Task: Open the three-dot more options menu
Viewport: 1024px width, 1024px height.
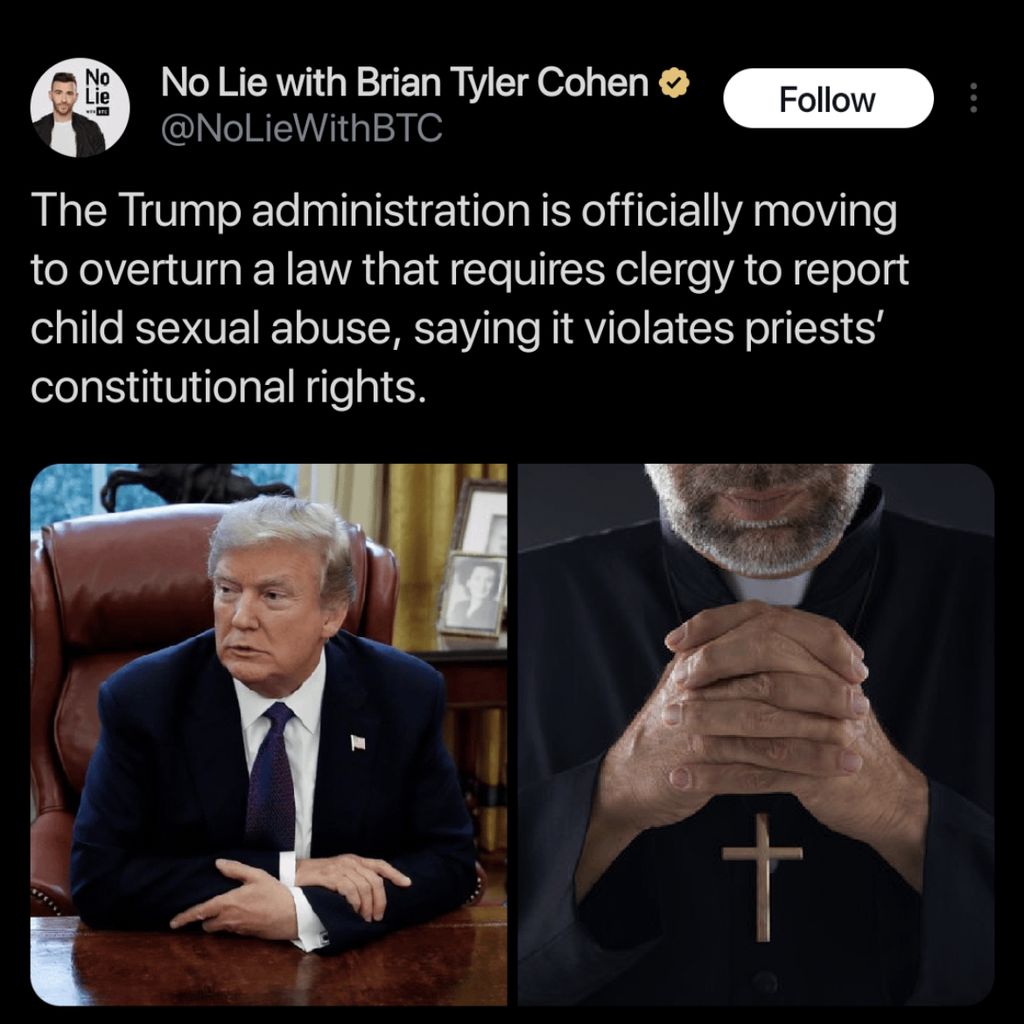Action: click(973, 98)
